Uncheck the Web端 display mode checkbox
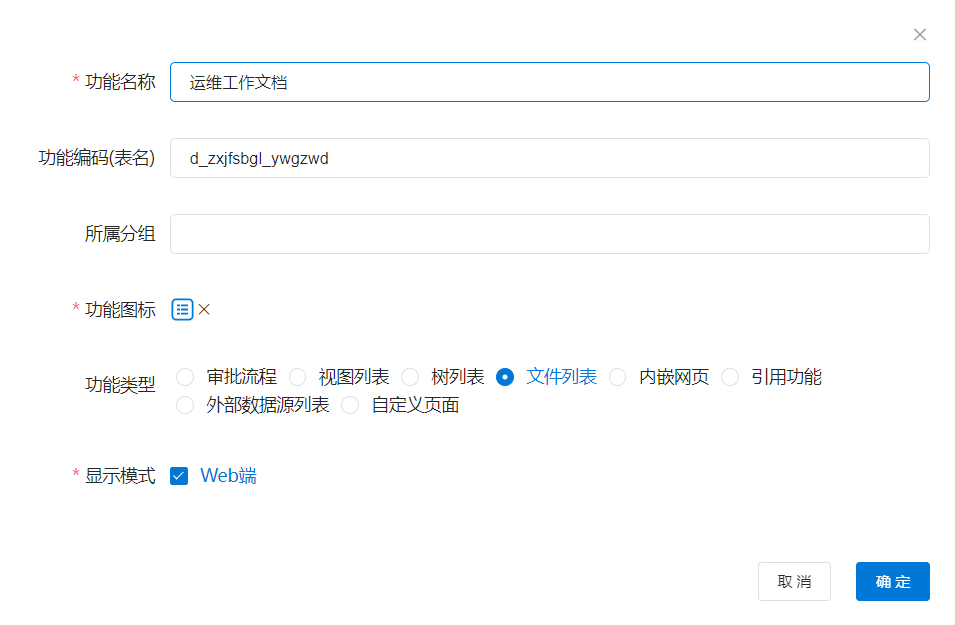Viewport: 955px width, 625px height. click(x=179, y=476)
